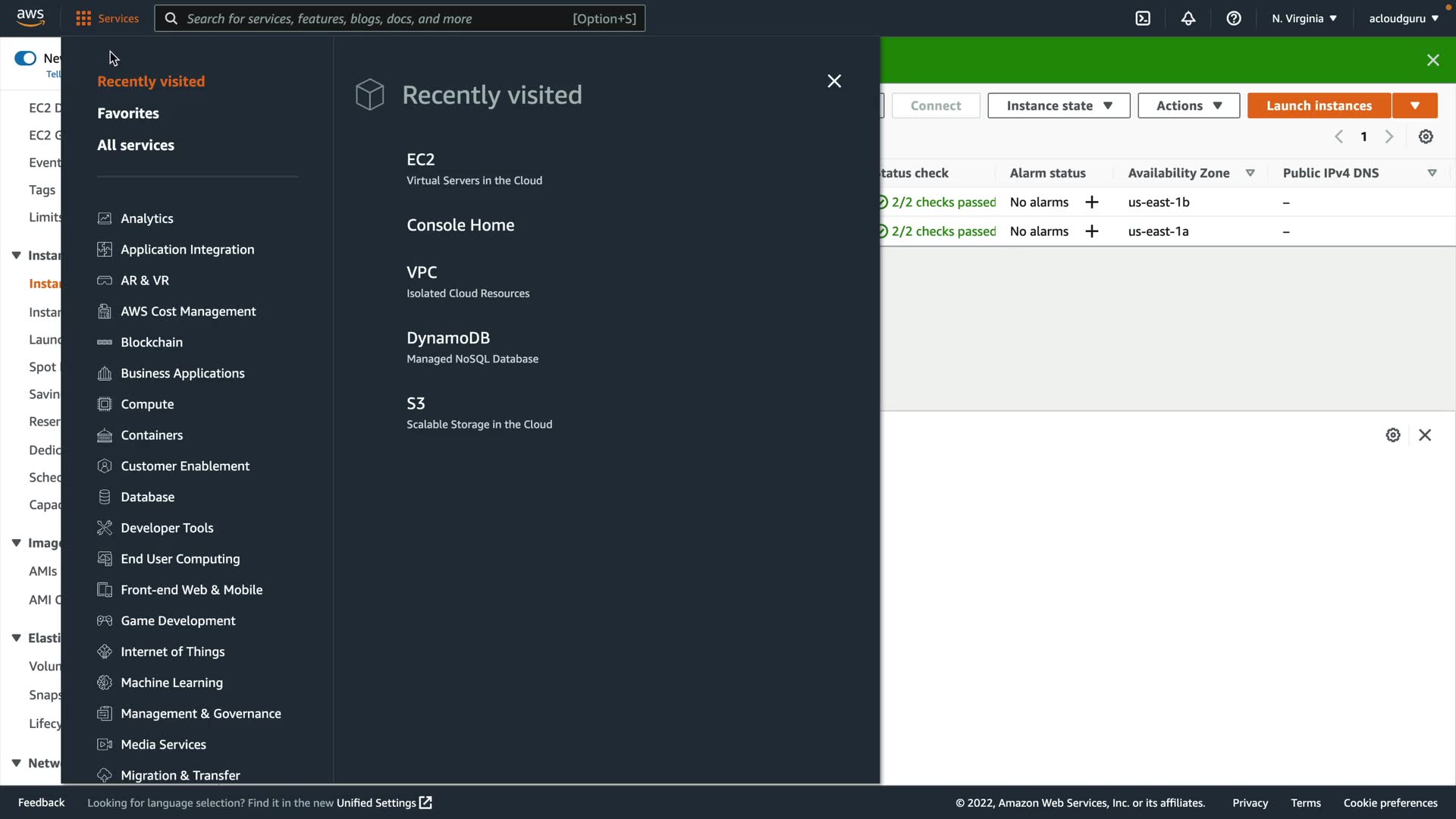This screenshot has width=1456, height=819.
Task: Open the table preferences gear icon
Action: point(1426,136)
